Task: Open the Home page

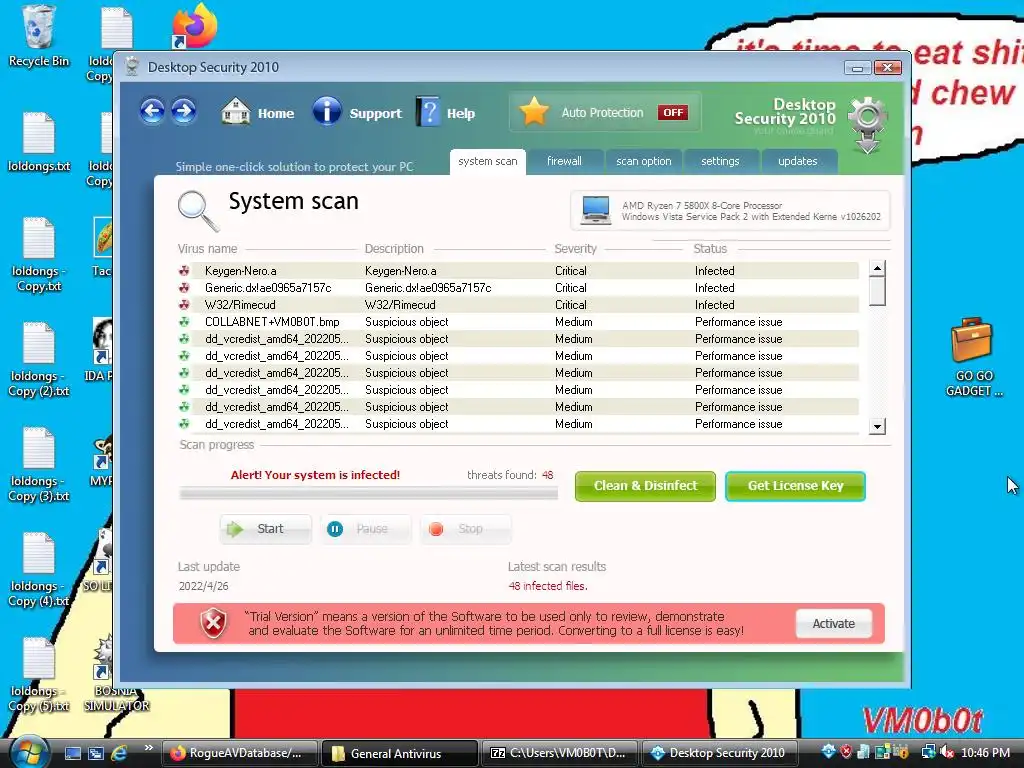Action: pos(257,112)
